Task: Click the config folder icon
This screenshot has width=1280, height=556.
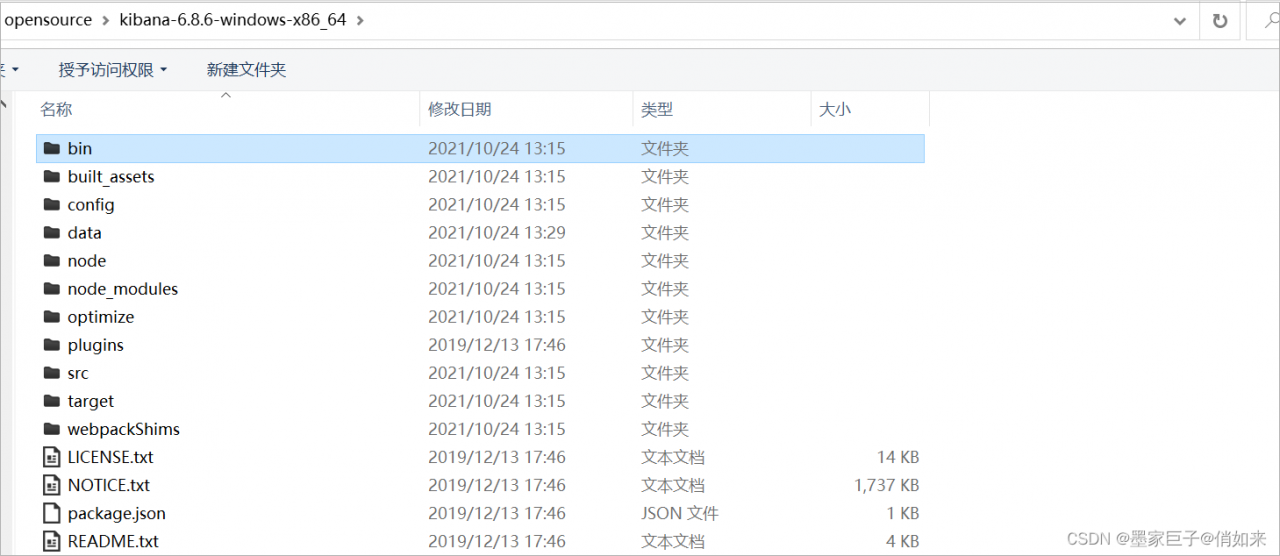Action: (52, 204)
